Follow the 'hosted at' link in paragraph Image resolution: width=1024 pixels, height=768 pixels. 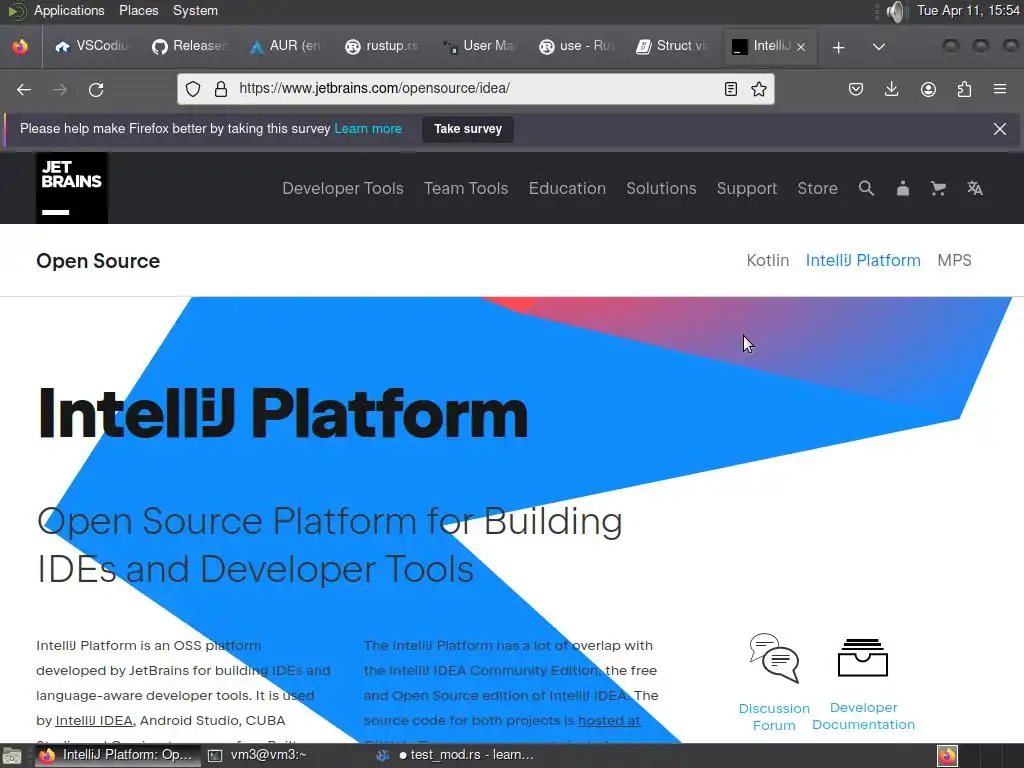pos(609,721)
